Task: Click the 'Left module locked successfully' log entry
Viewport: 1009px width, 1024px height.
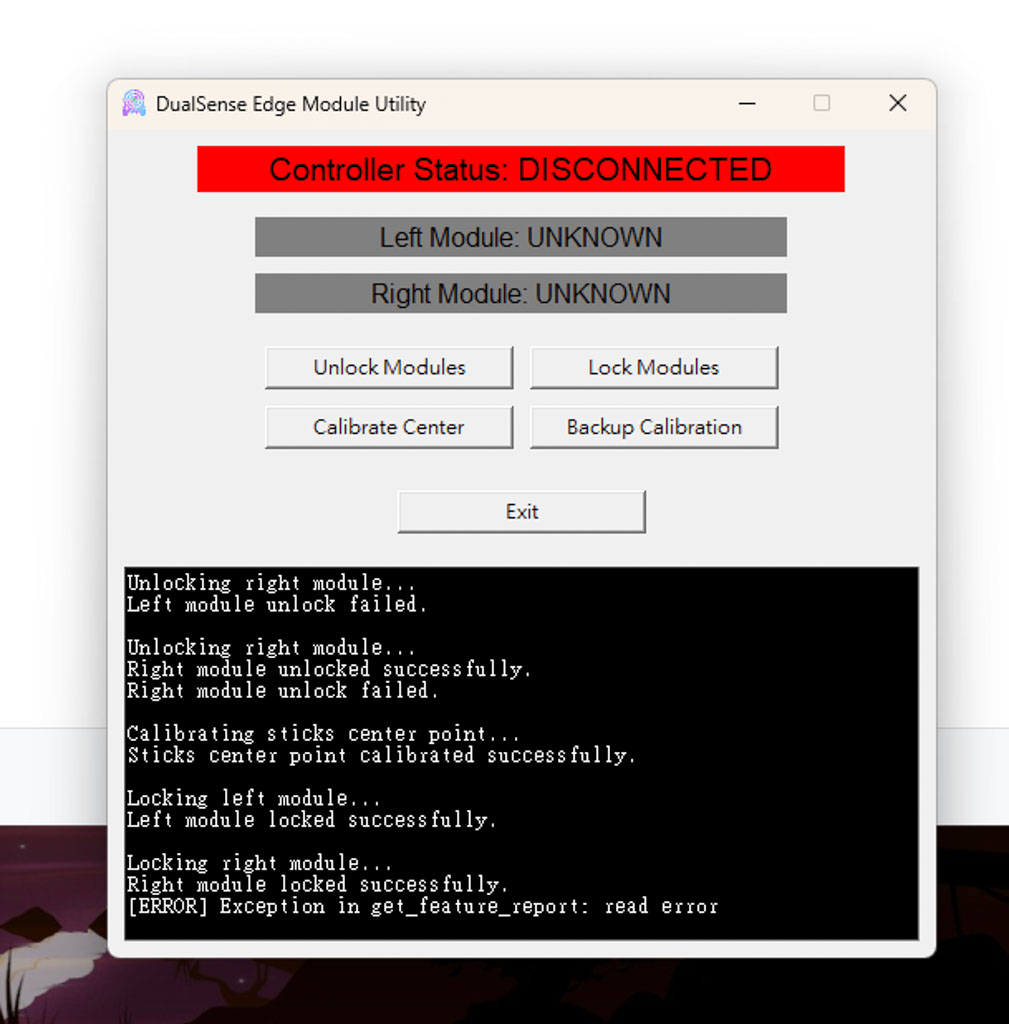Action: point(311,820)
